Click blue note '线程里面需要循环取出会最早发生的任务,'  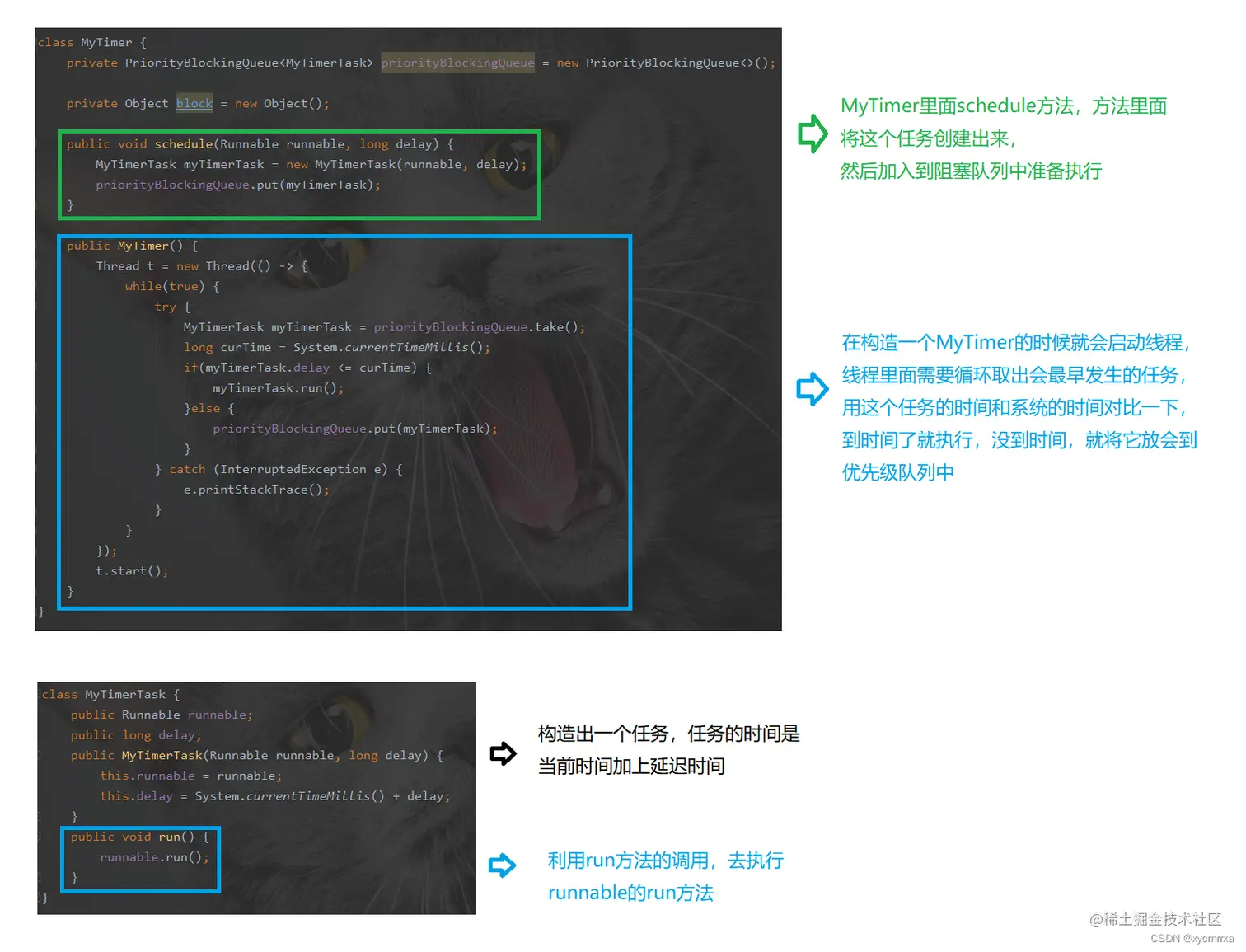point(1014,375)
